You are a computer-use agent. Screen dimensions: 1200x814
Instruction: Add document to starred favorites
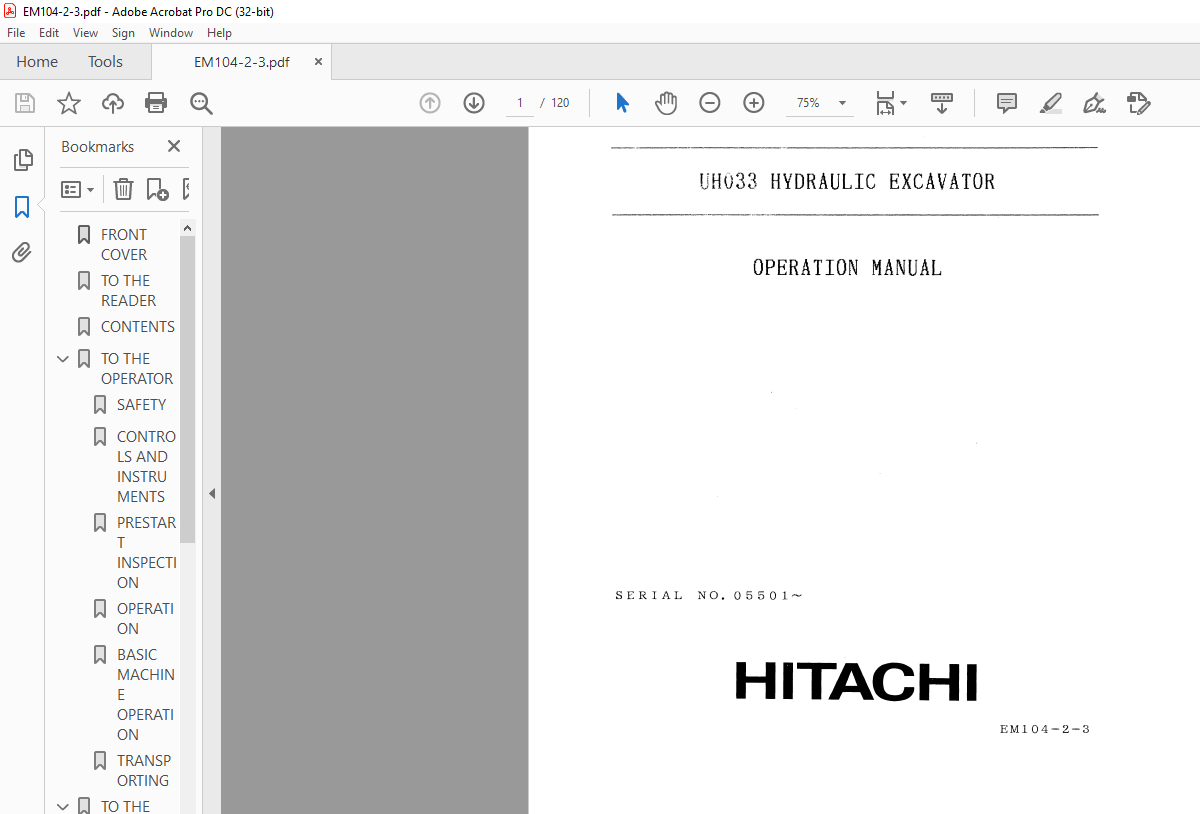(x=69, y=103)
